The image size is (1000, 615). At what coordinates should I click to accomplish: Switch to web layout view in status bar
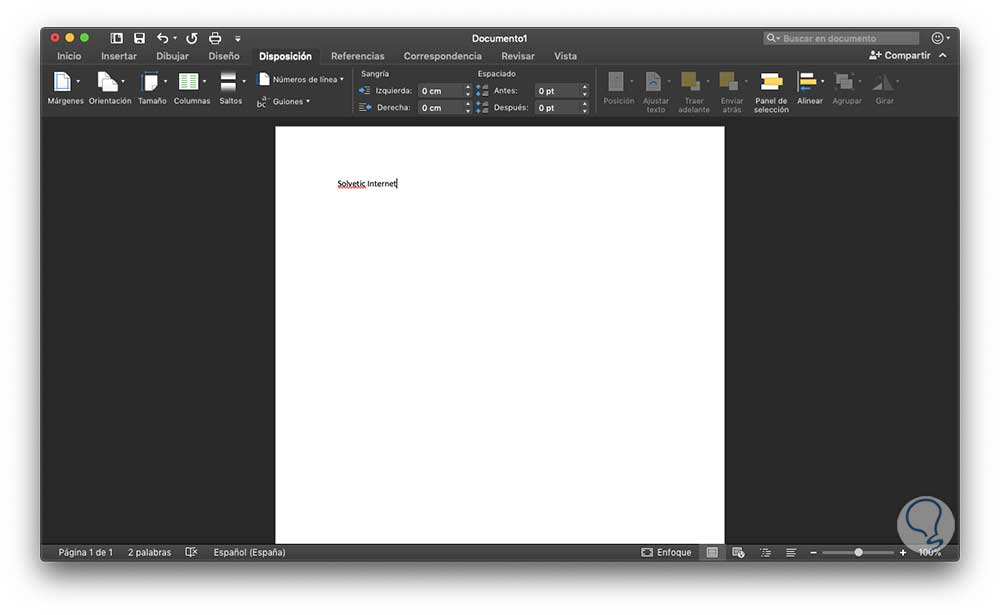738,552
